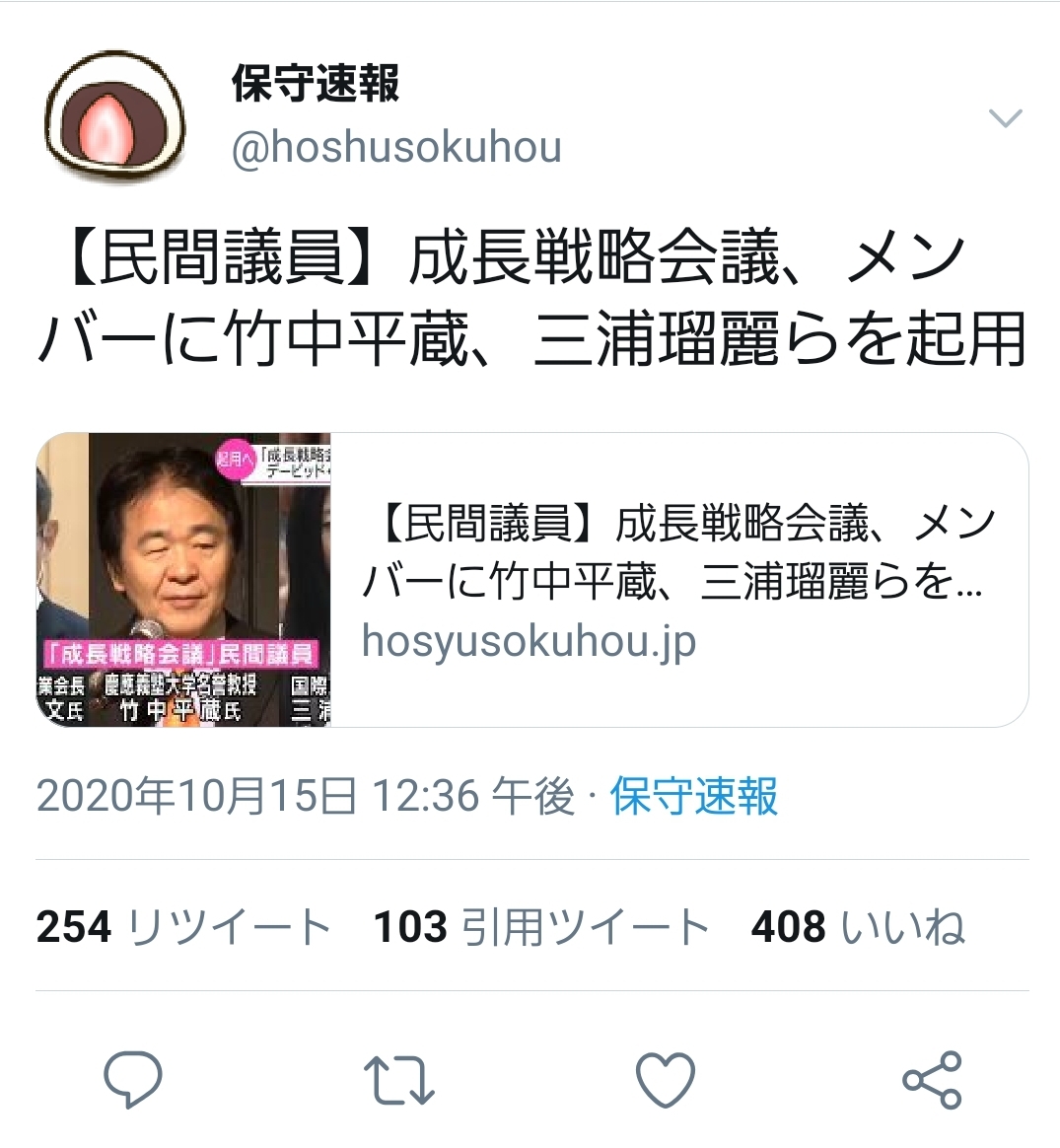
Task: Tap the pink 起用へ badge in thumbnail
Action: 235,459
